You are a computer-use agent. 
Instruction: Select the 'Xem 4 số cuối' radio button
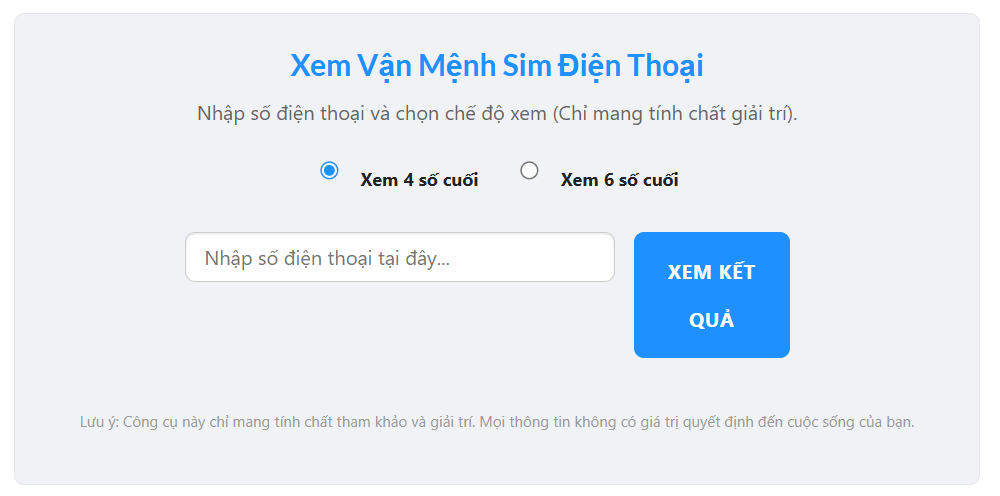pos(329,170)
